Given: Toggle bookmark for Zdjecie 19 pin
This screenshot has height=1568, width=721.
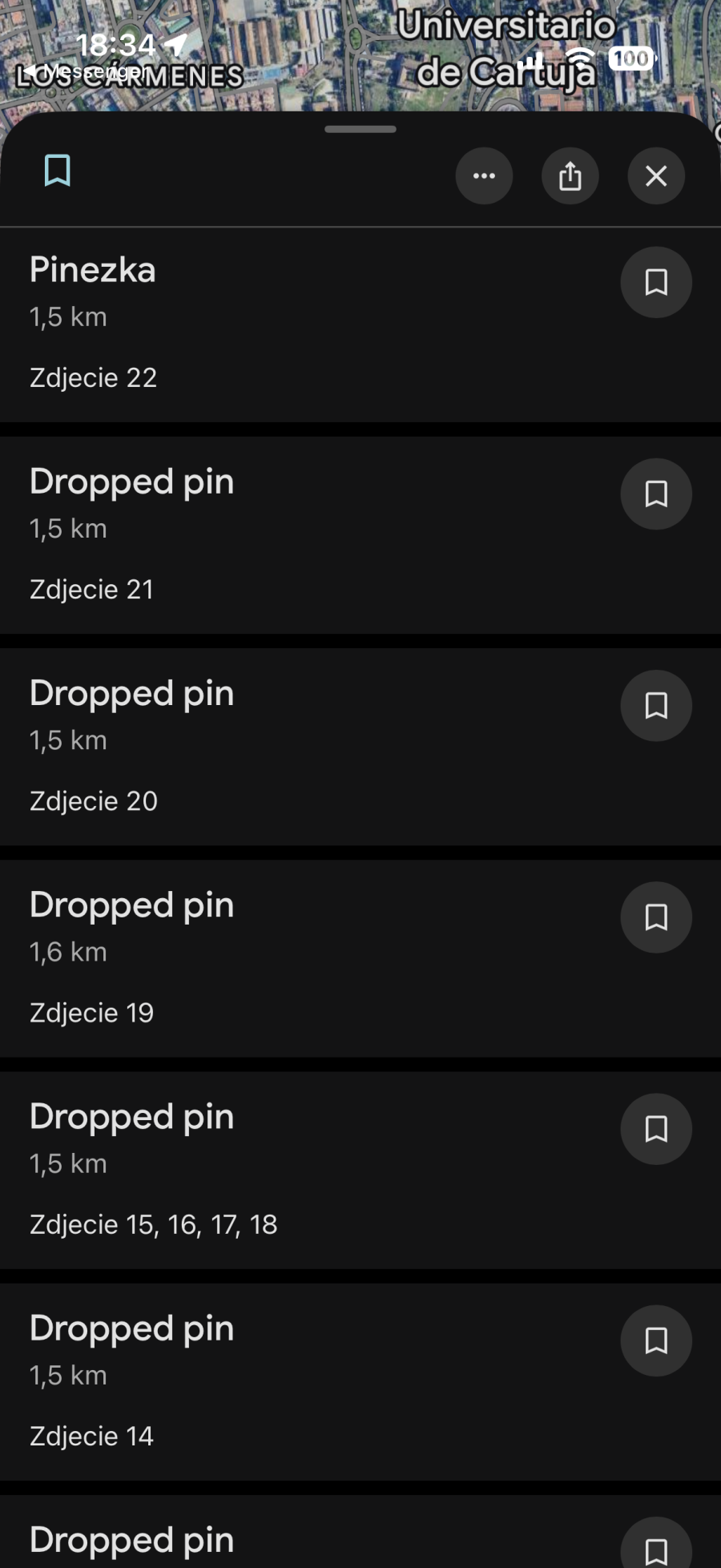Looking at the screenshot, I should (655, 917).
